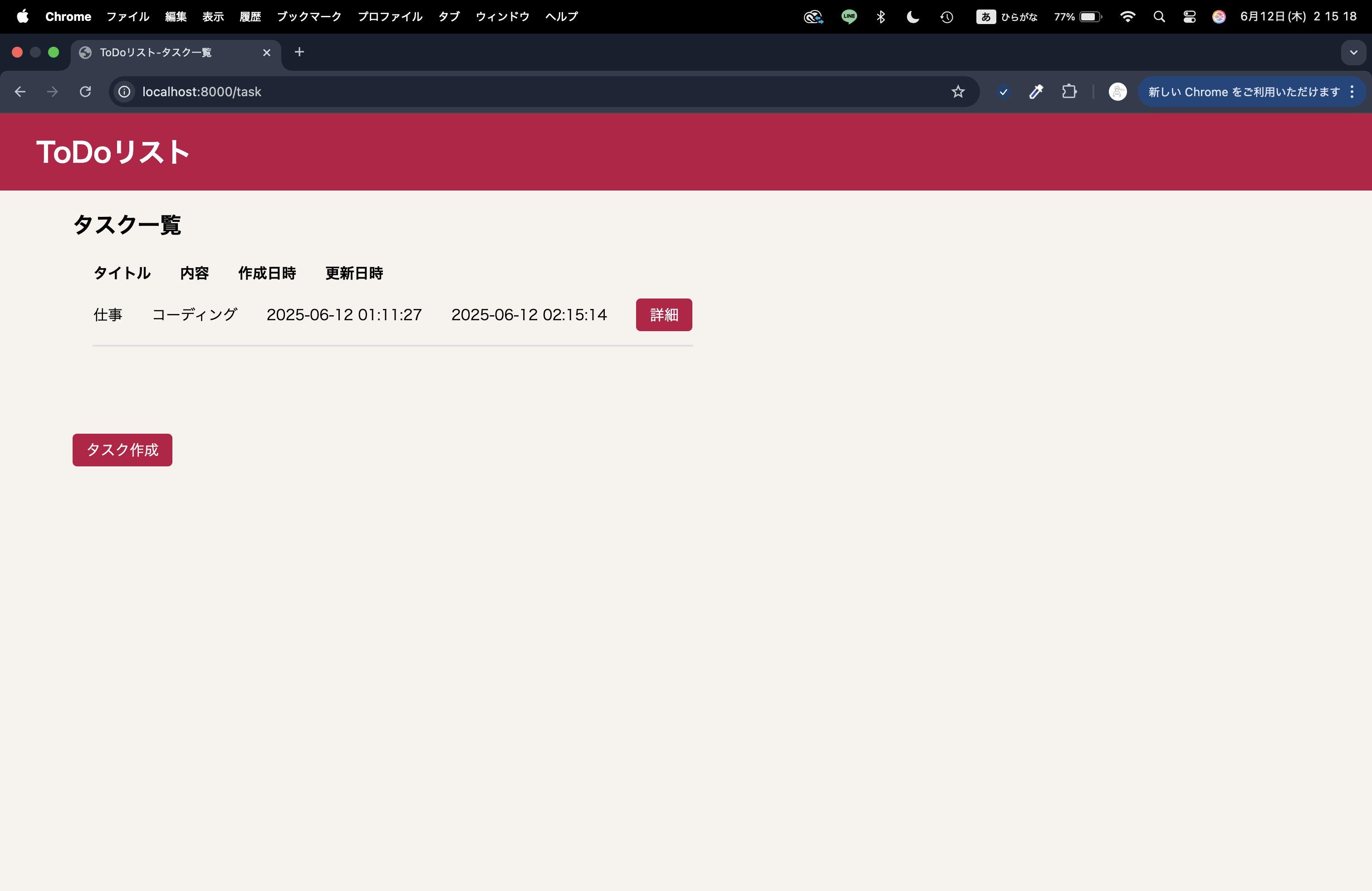Open the 編集 menu
This screenshot has width=1372, height=891.
(x=176, y=17)
